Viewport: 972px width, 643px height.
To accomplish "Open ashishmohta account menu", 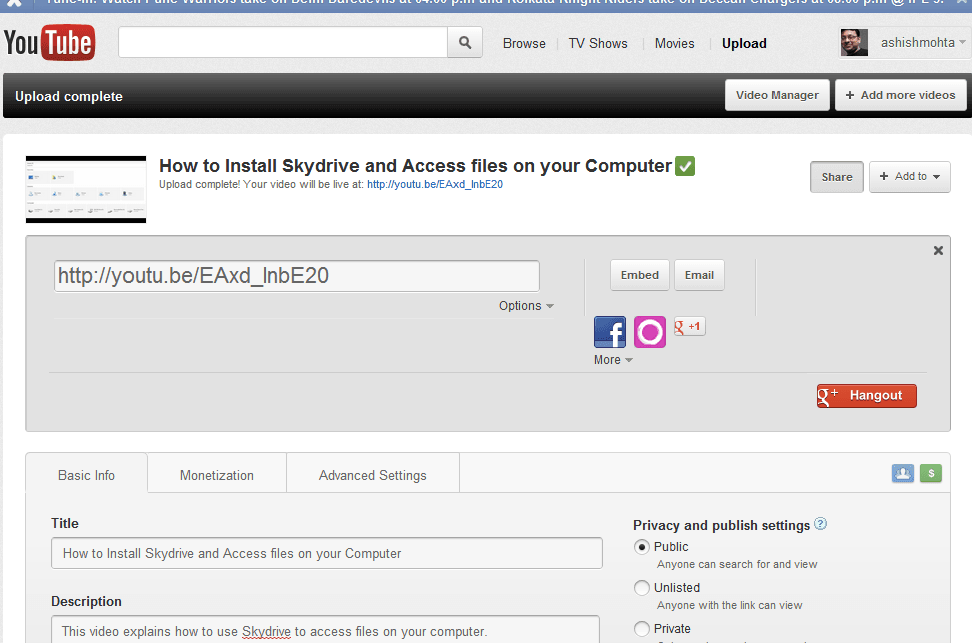I will pos(923,43).
